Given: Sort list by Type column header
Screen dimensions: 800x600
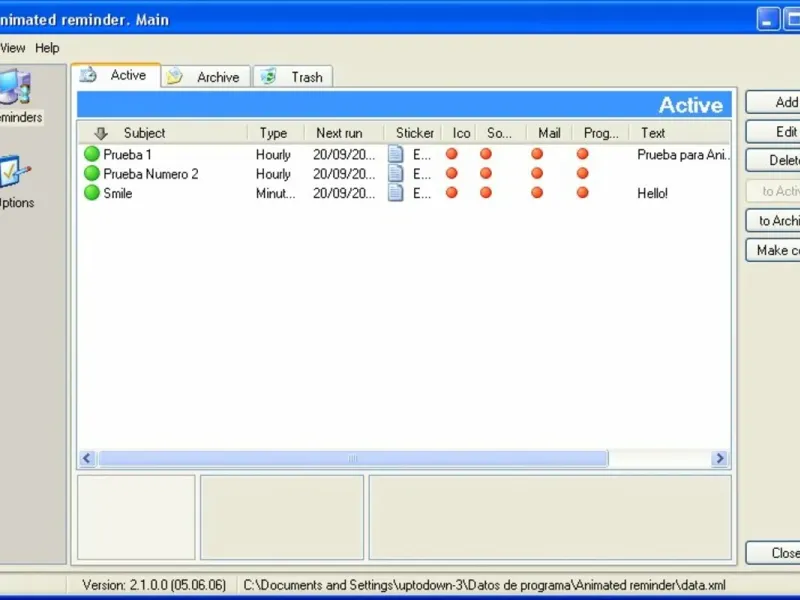Looking at the screenshot, I should click(273, 133).
